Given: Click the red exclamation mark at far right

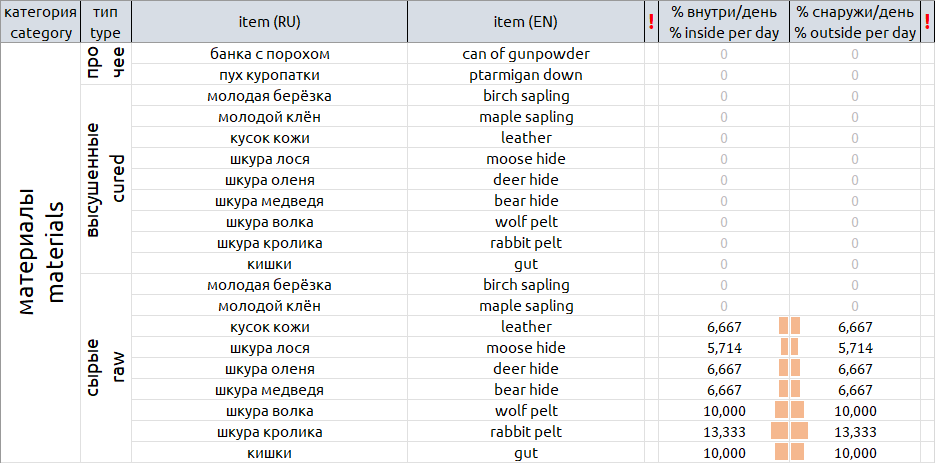Looking at the screenshot, I should pos(926,22).
